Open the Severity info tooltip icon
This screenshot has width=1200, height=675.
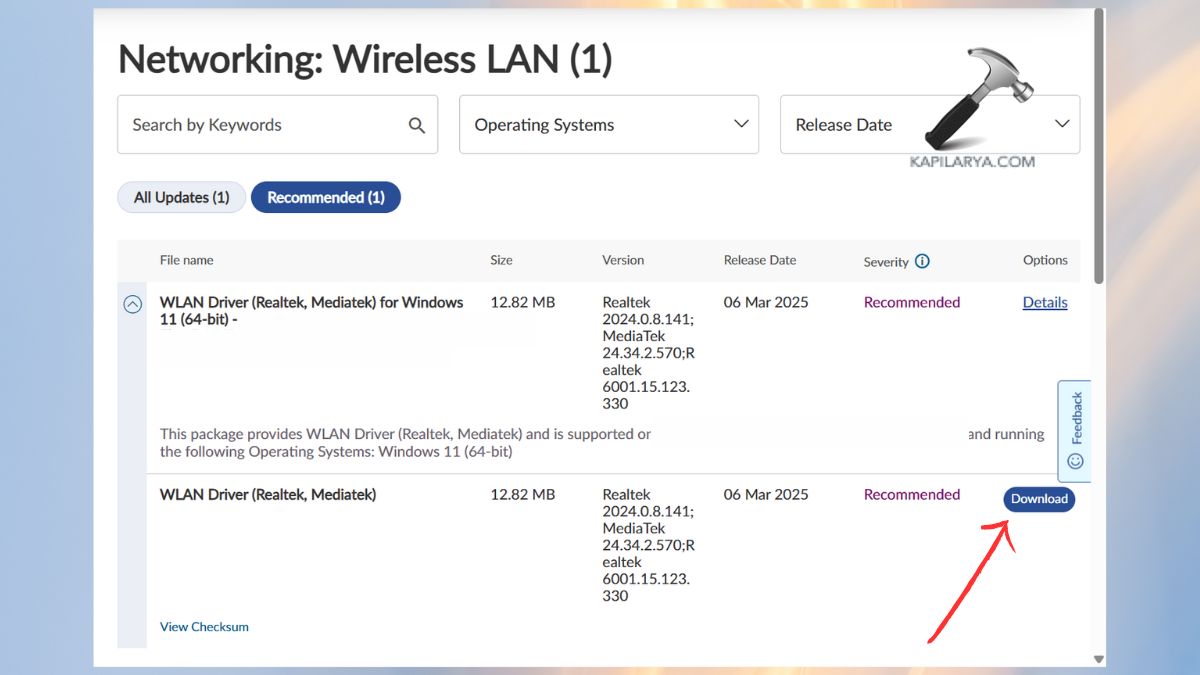(x=923, y=261)
